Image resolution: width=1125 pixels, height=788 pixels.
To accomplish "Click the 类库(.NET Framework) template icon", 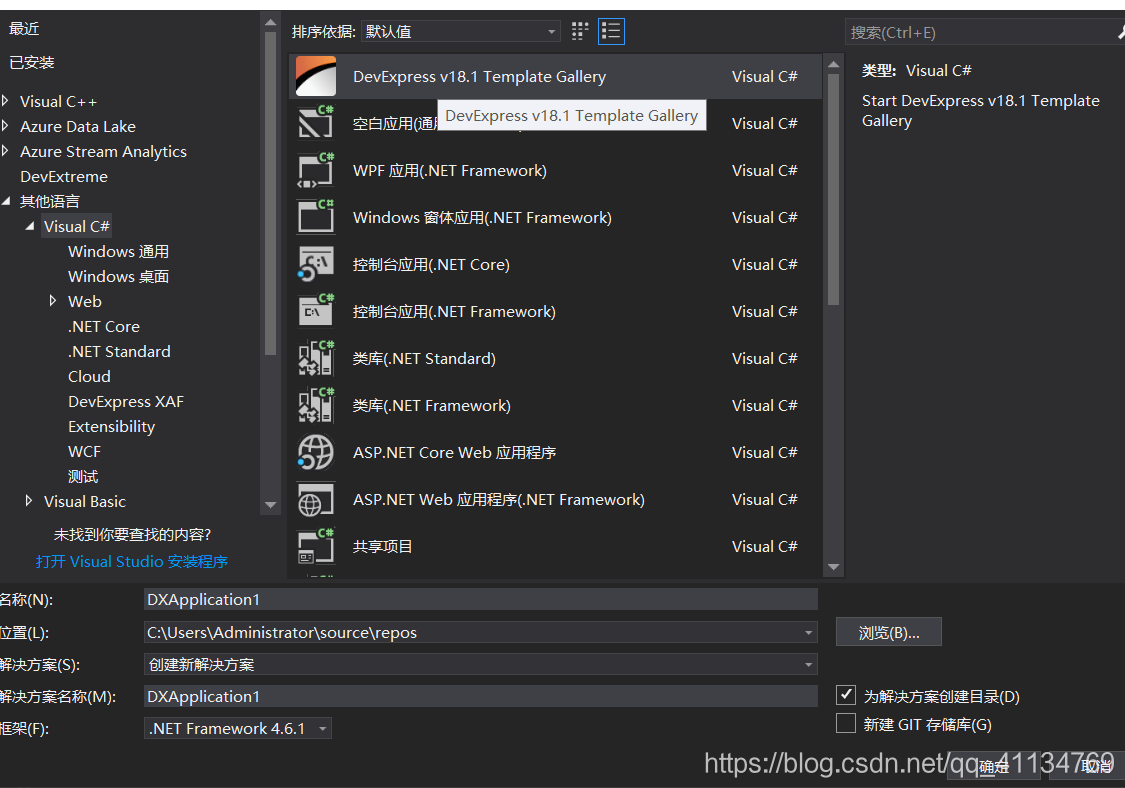I will click(x=316, y=405).
